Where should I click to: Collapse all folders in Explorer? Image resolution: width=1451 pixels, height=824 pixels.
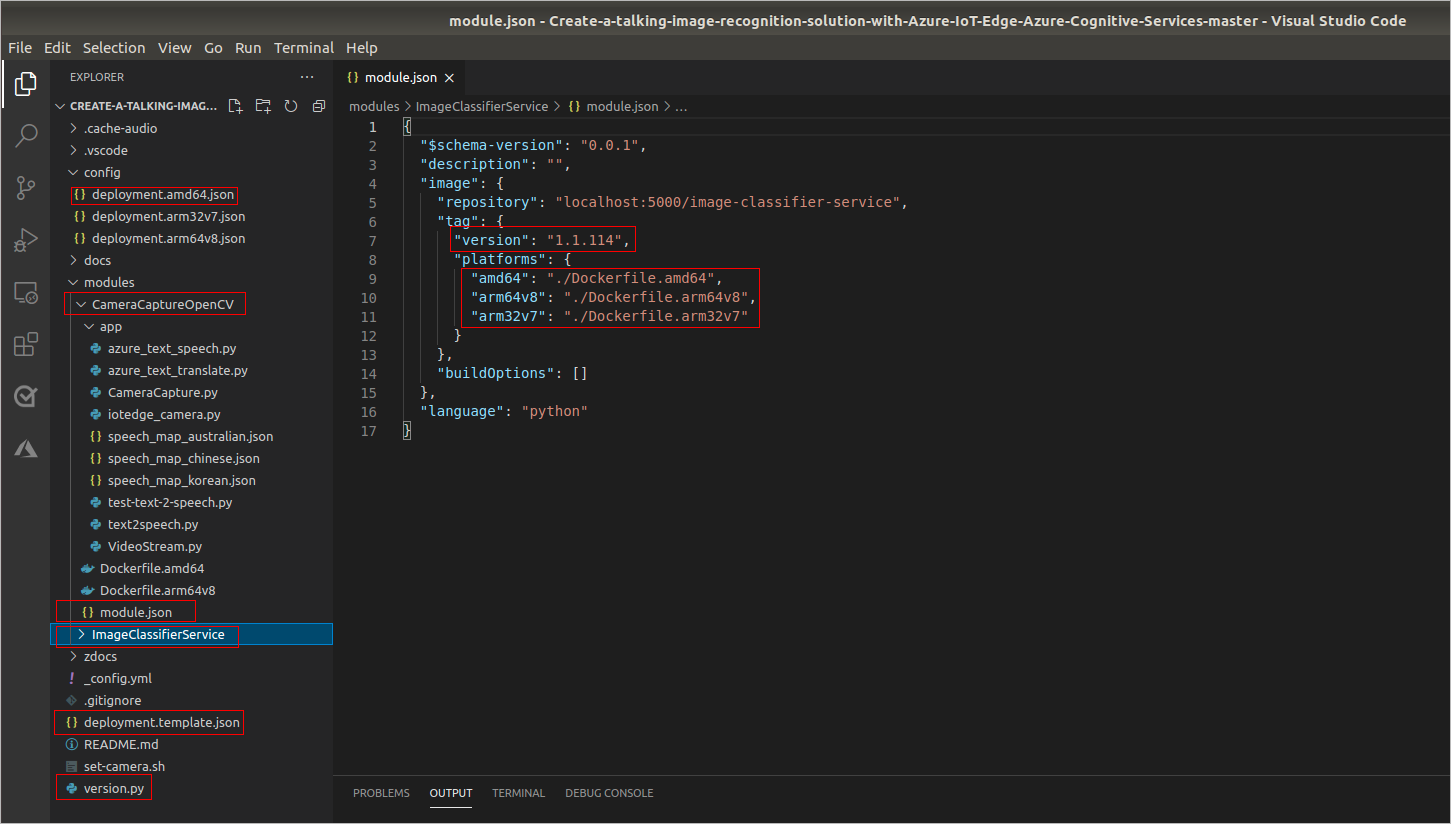319,106
